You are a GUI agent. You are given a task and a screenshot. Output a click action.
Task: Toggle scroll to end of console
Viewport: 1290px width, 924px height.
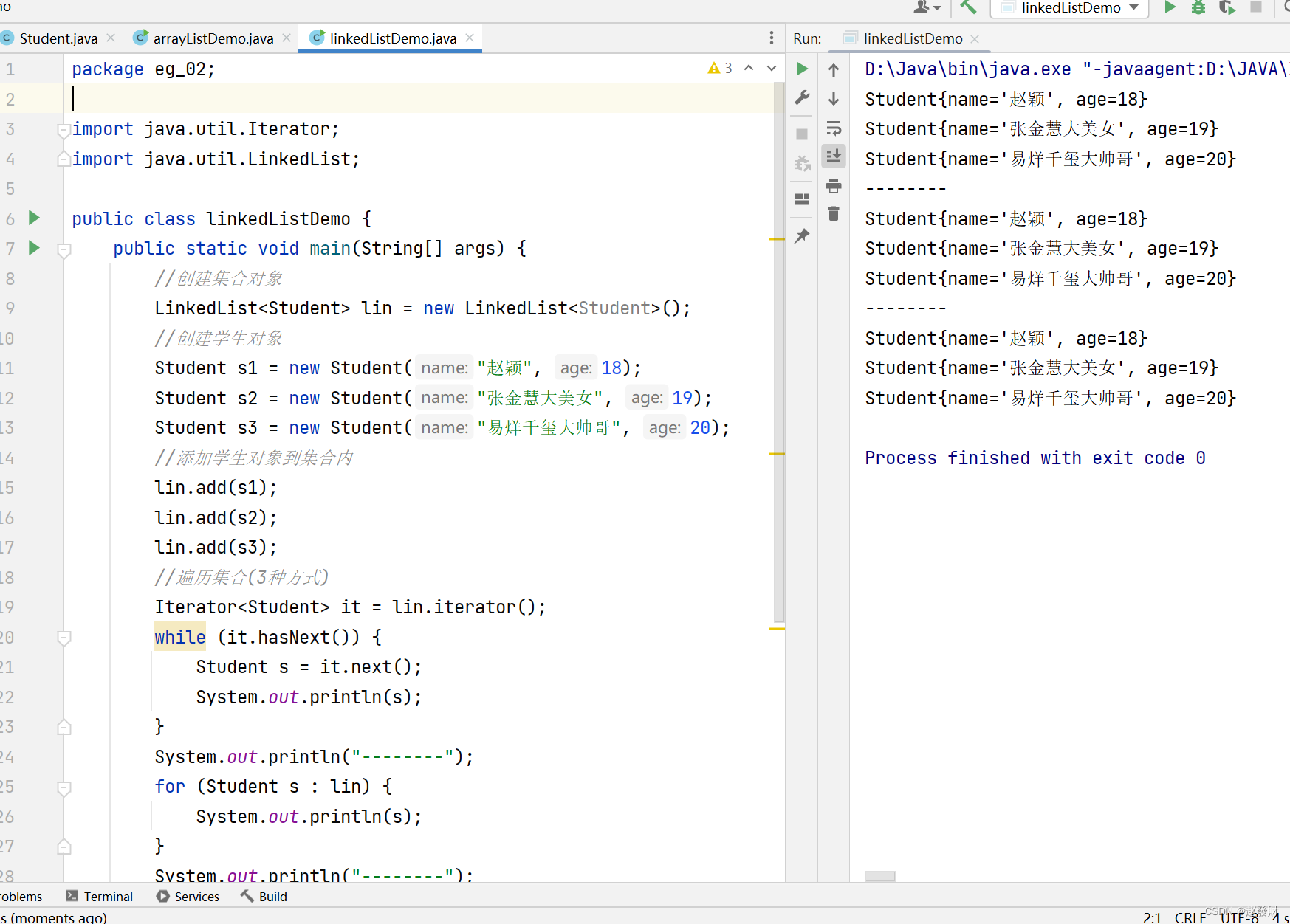click(x=834, y=156)
